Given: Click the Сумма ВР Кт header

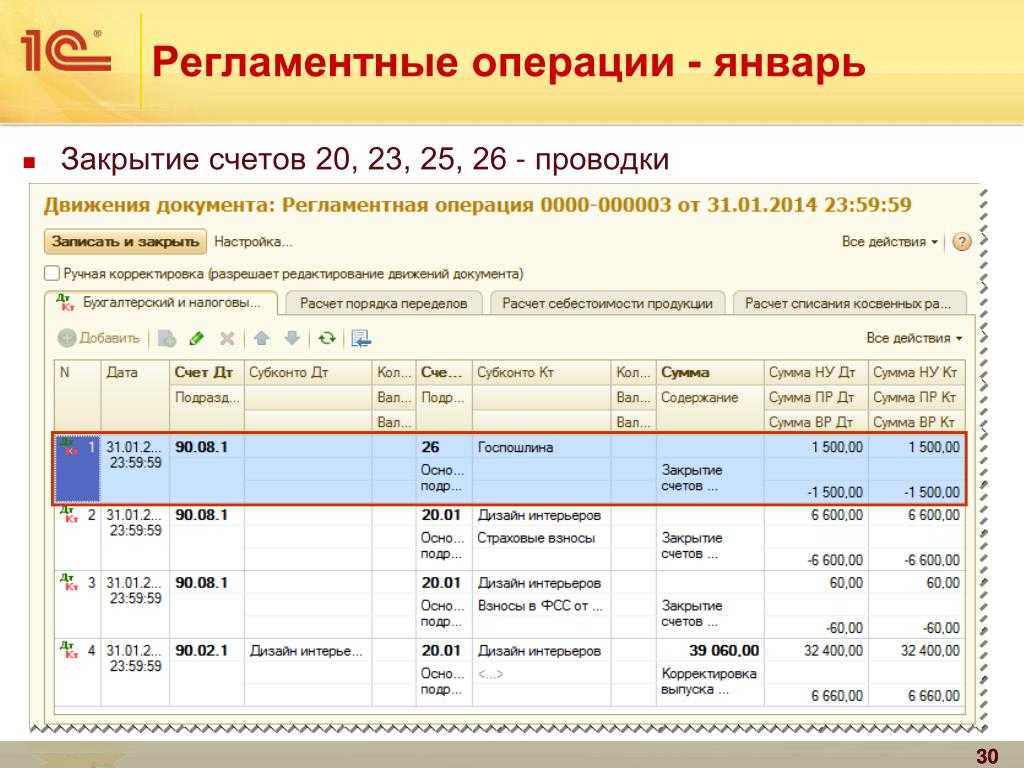Looking at the screenshot, I should click(x=916, y=422).
